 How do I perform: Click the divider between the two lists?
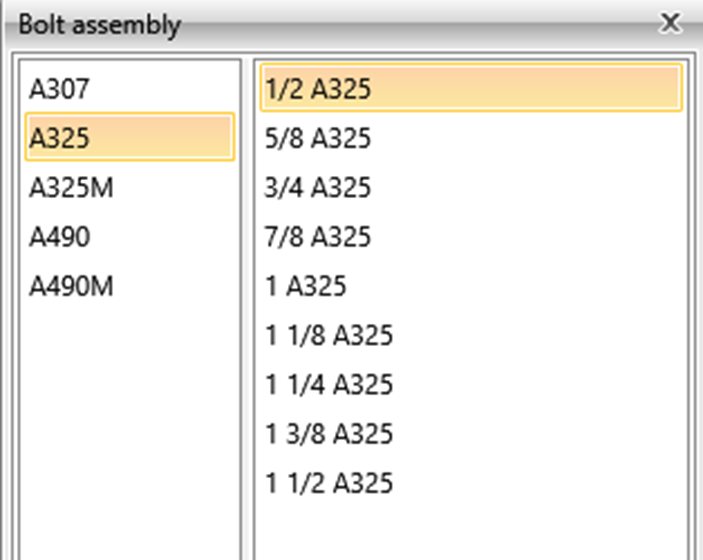coord(248,300)
